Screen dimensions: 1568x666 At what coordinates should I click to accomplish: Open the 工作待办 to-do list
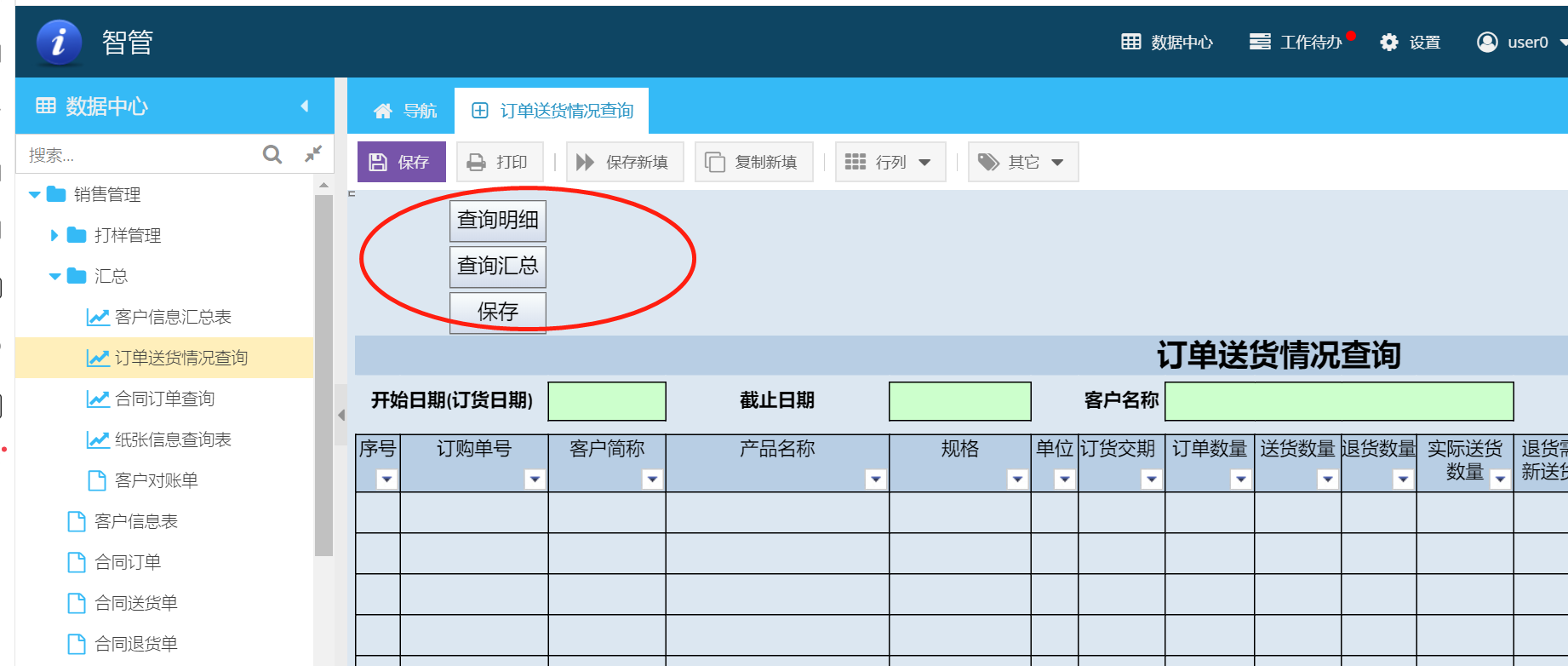(x=1297, y=42)
